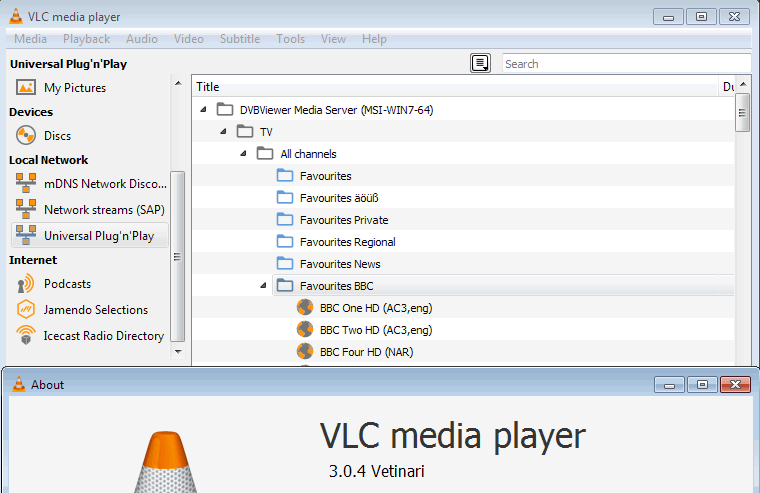The image size is (760, 493).
Task: Select "Favourites Private" row text
Action: coord(344,220)
